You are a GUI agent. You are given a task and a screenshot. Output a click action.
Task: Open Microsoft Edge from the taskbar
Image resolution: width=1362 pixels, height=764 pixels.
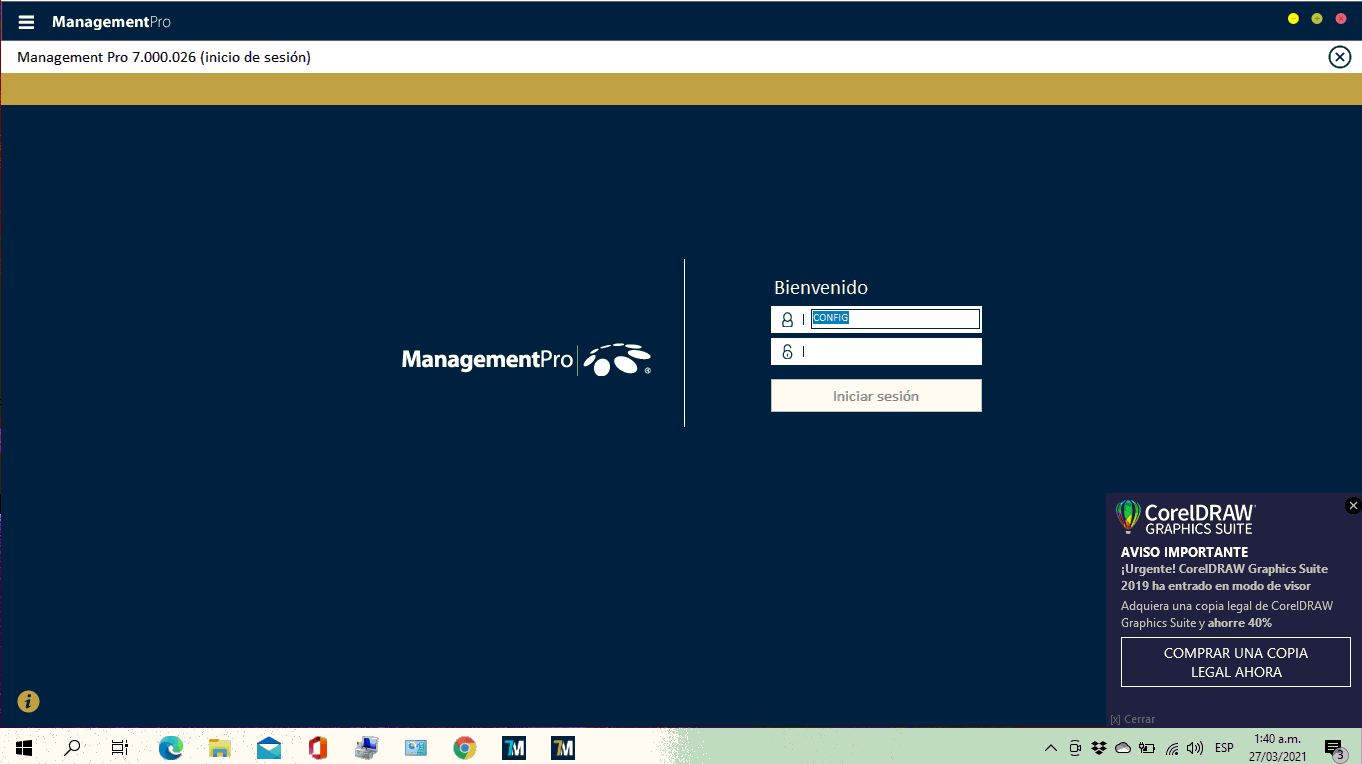(171, 747)
